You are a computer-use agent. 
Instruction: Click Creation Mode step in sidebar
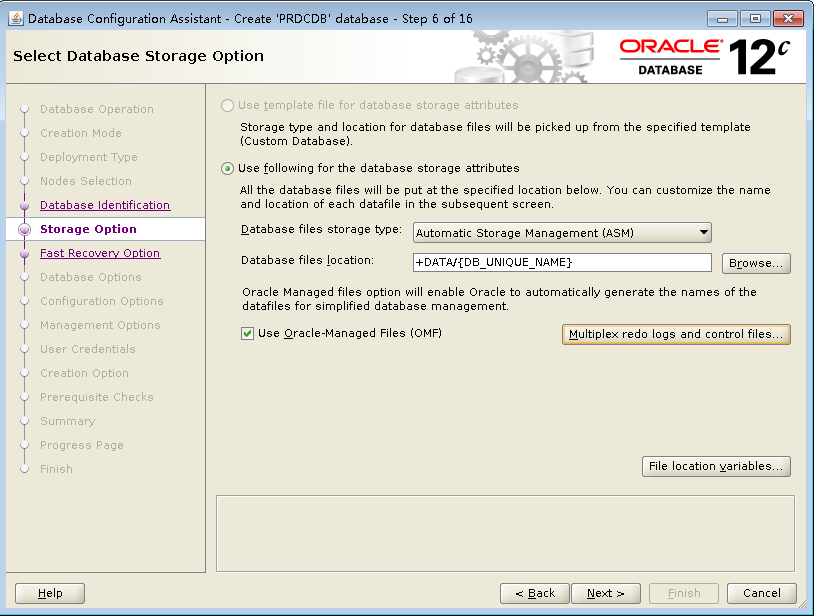pos(80,133)
